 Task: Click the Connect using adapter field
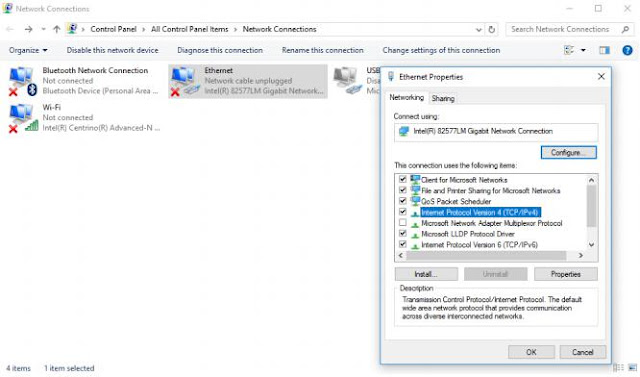(496, 132)
